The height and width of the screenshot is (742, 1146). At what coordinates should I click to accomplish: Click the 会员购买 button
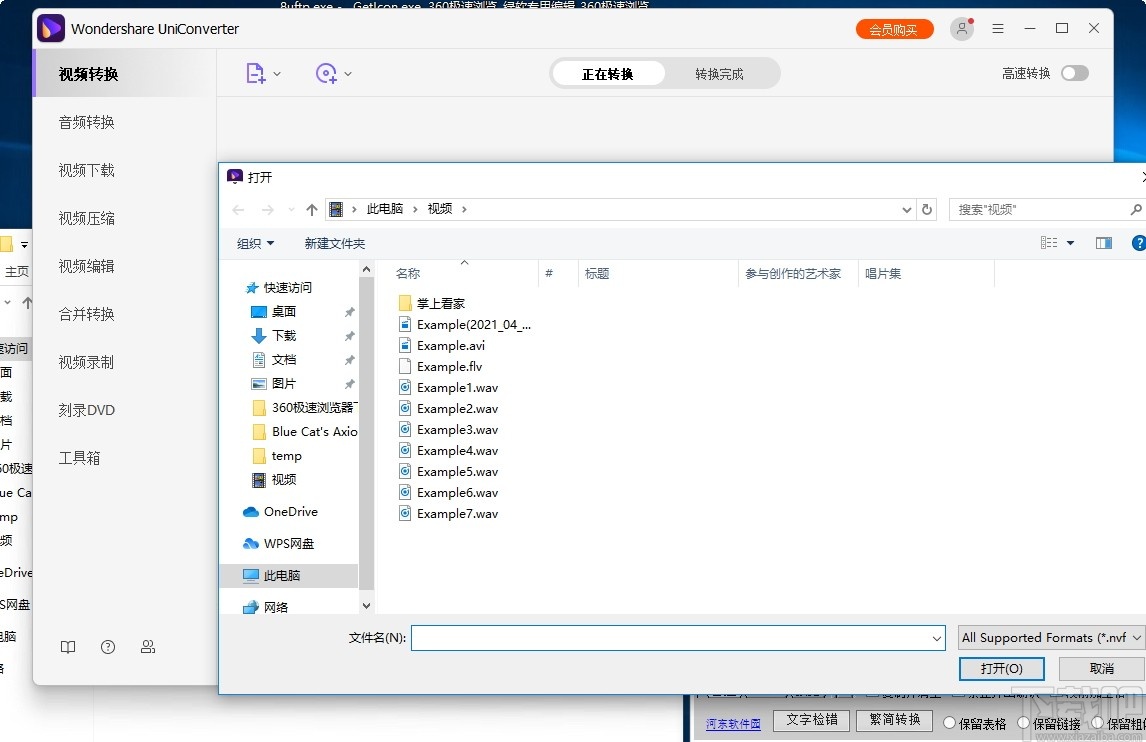point(894,29)
